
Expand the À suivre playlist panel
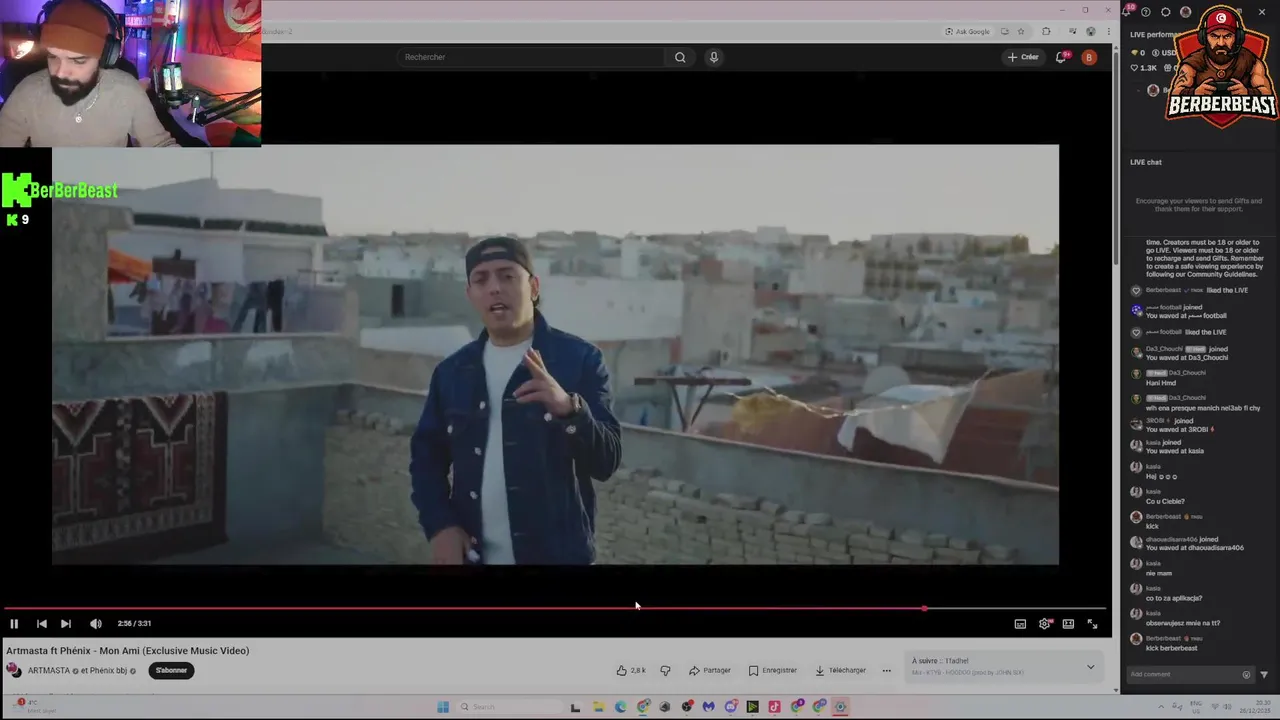pos(1090,666)
